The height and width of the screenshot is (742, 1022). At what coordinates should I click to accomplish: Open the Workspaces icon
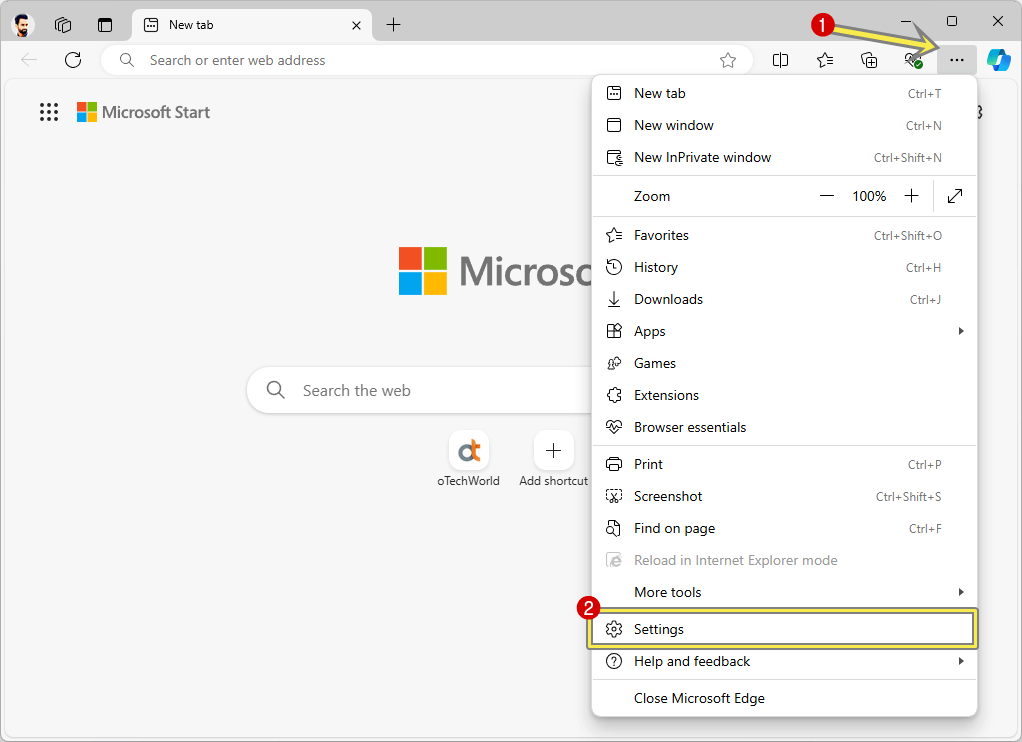(63, 25)
